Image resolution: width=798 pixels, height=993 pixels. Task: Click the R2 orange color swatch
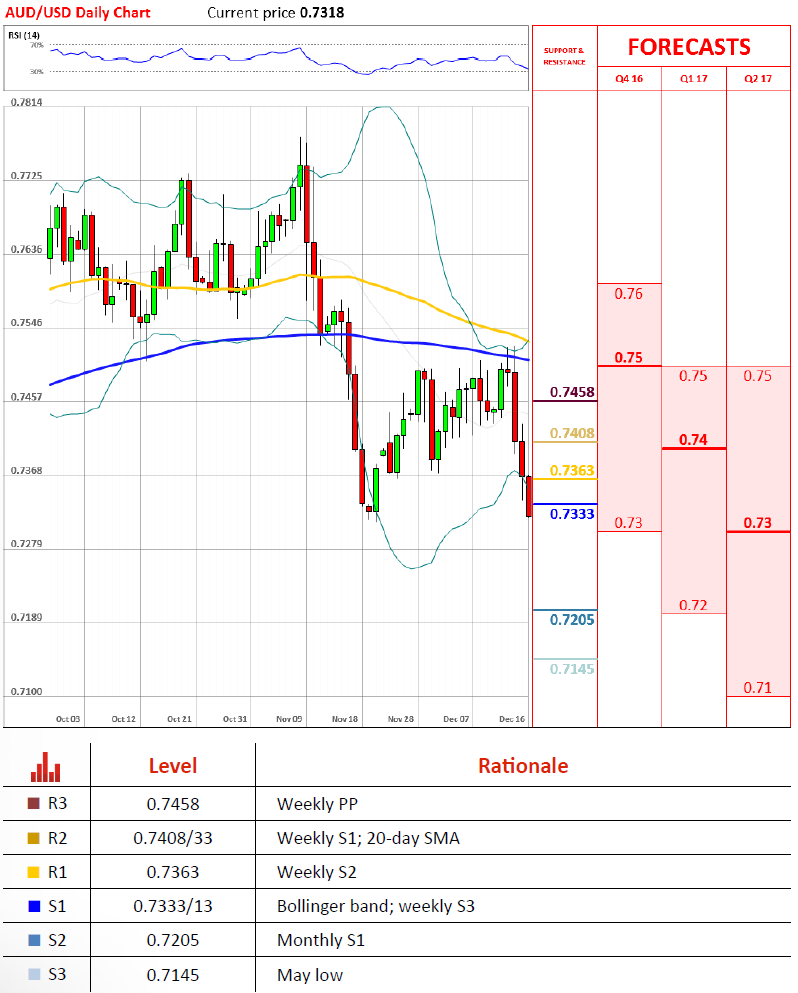coord(34,838)
